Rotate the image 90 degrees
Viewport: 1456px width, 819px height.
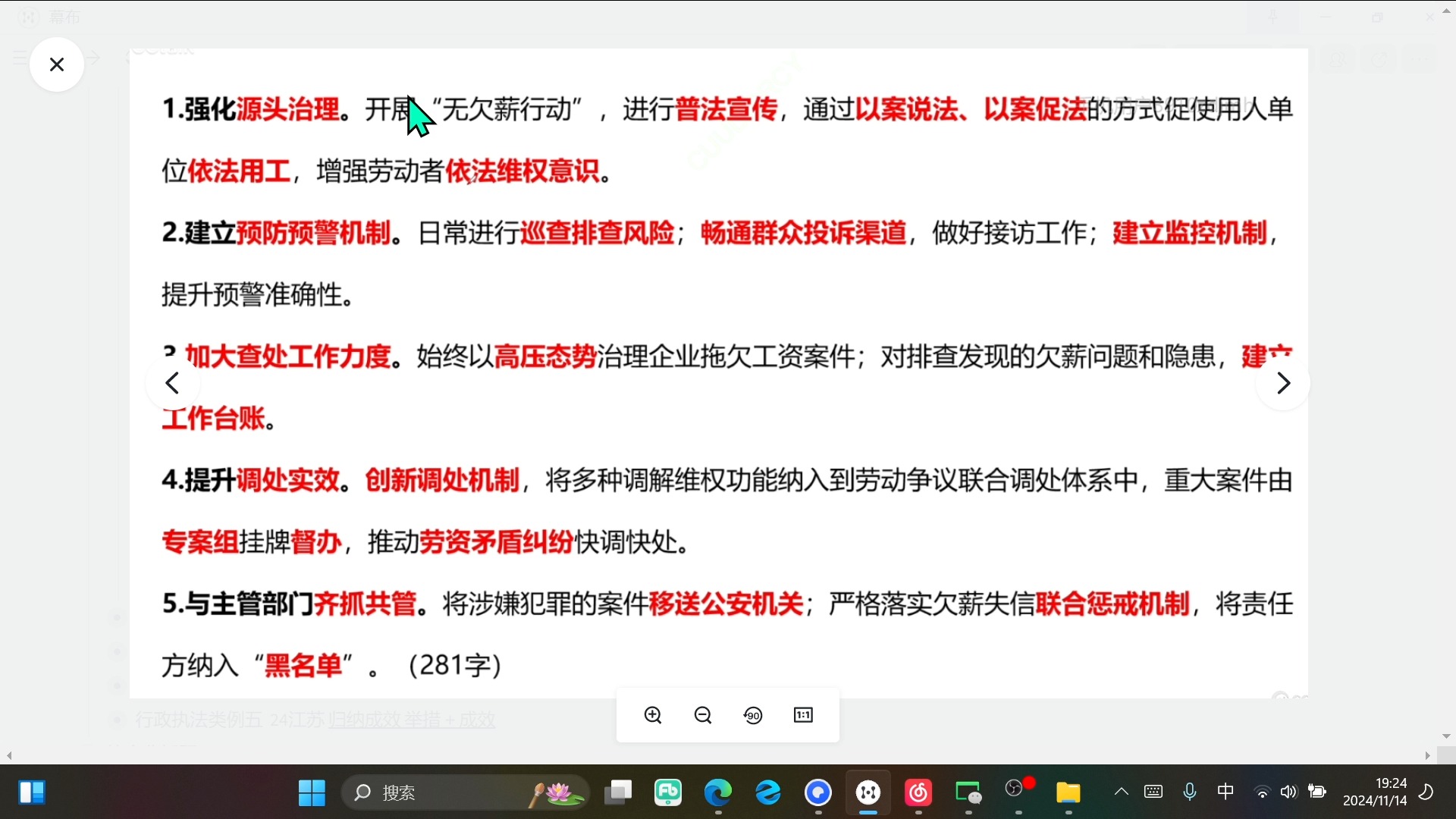coord(753,714)
